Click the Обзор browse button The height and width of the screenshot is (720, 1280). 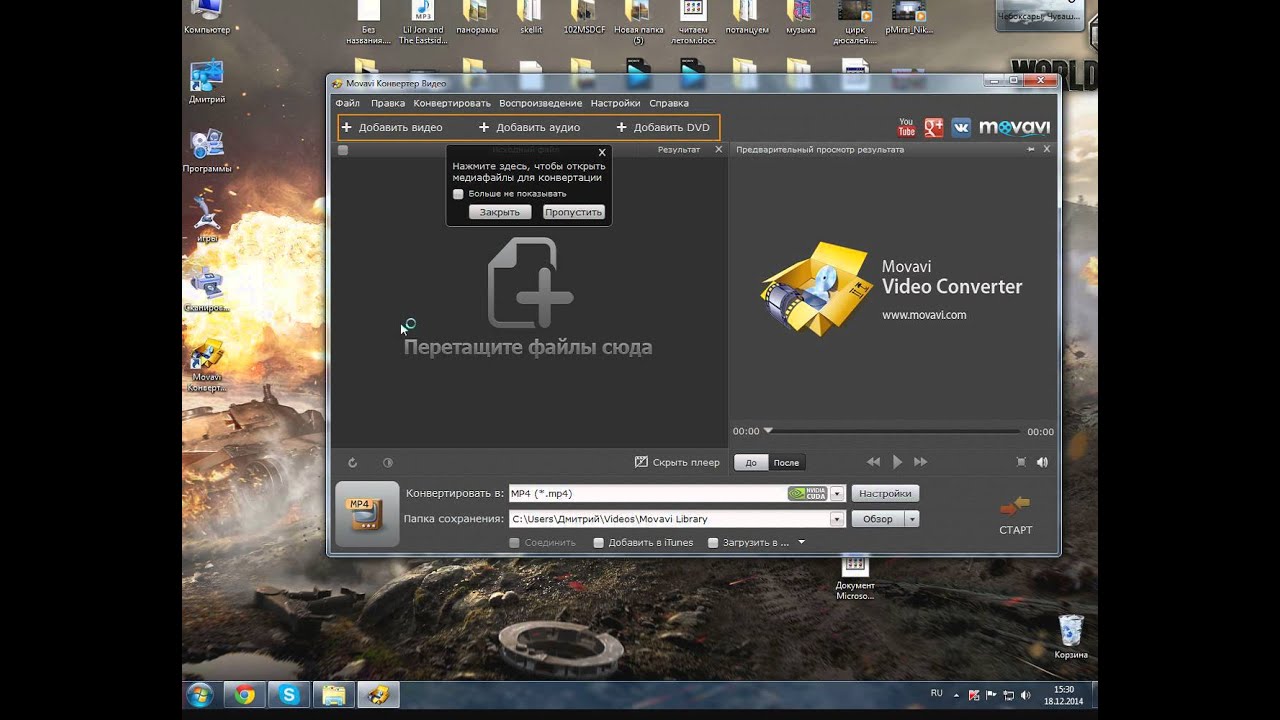point(878,519)
